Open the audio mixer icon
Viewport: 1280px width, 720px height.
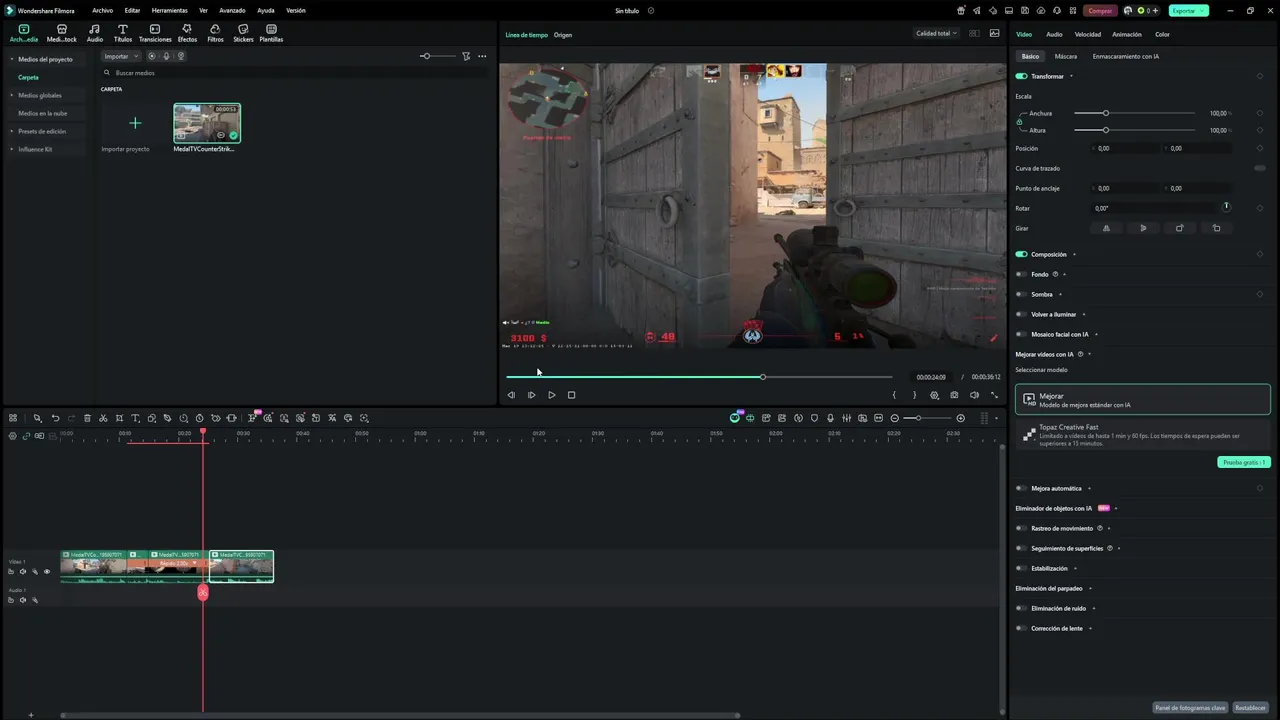(x=846, y=418)
